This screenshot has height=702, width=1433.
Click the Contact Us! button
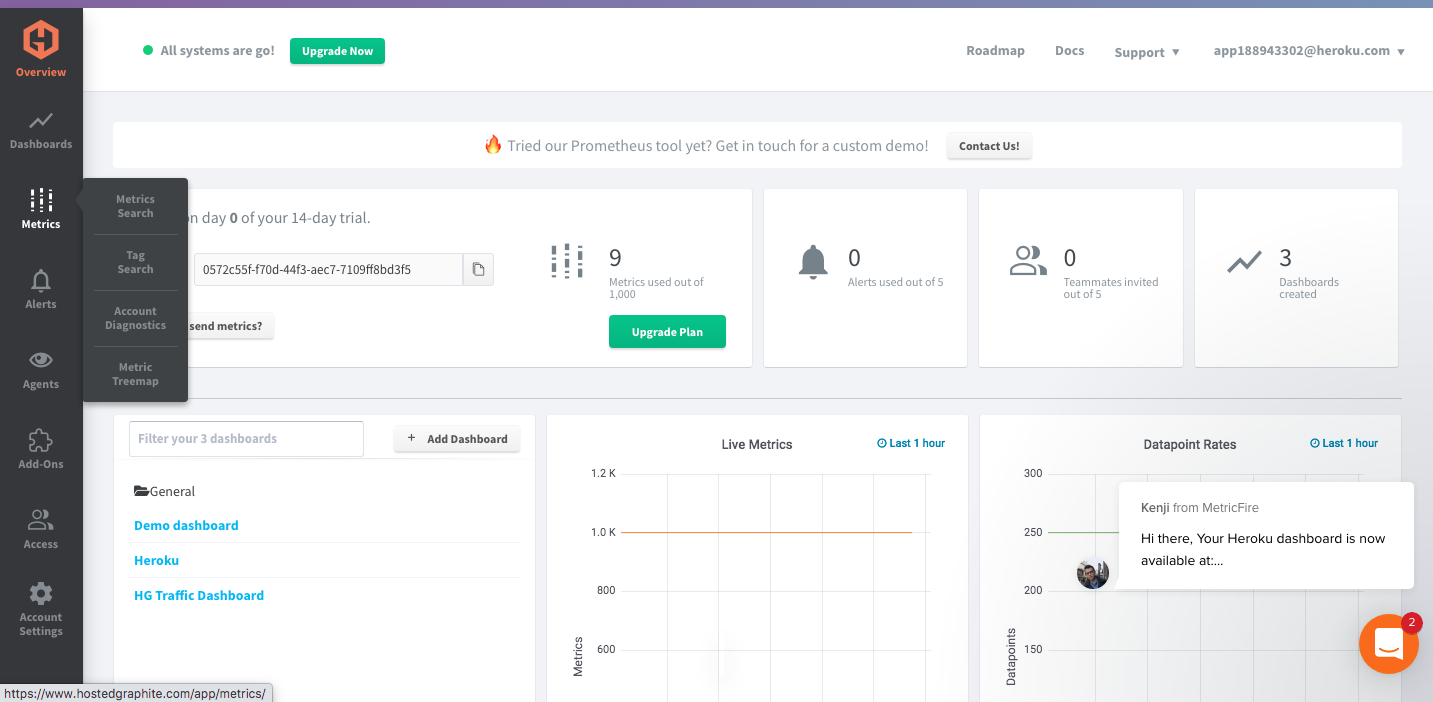(989, 146)
